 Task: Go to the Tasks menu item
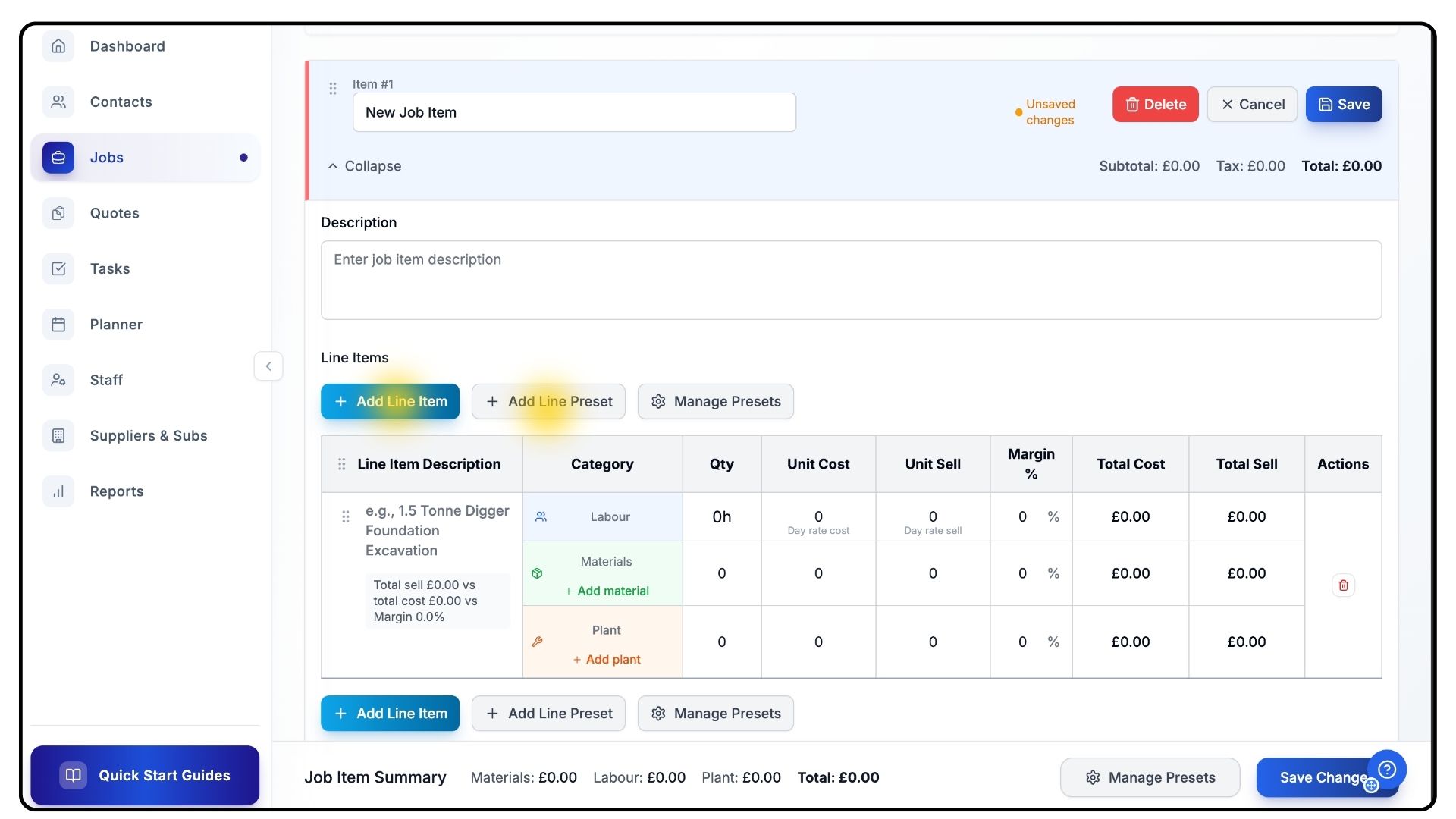(110, 269)
